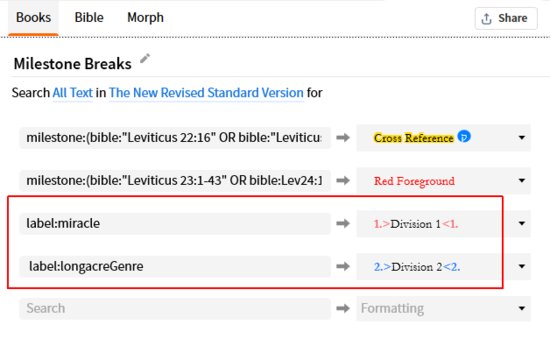
Task: Click The New Revised Standard Version link
Action: pos(206,93)
